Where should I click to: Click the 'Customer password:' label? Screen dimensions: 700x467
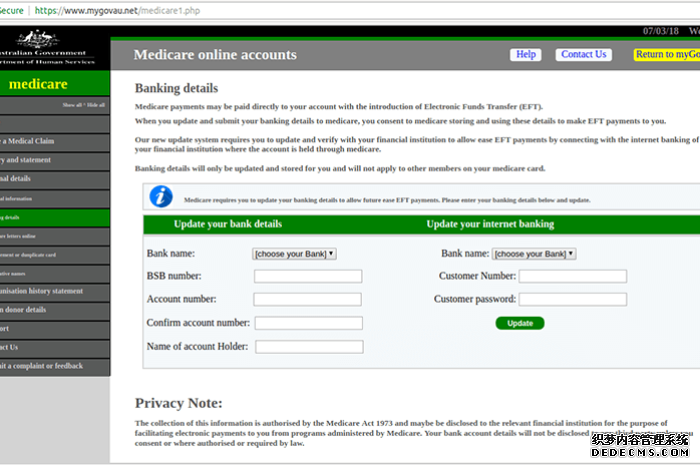475,300
